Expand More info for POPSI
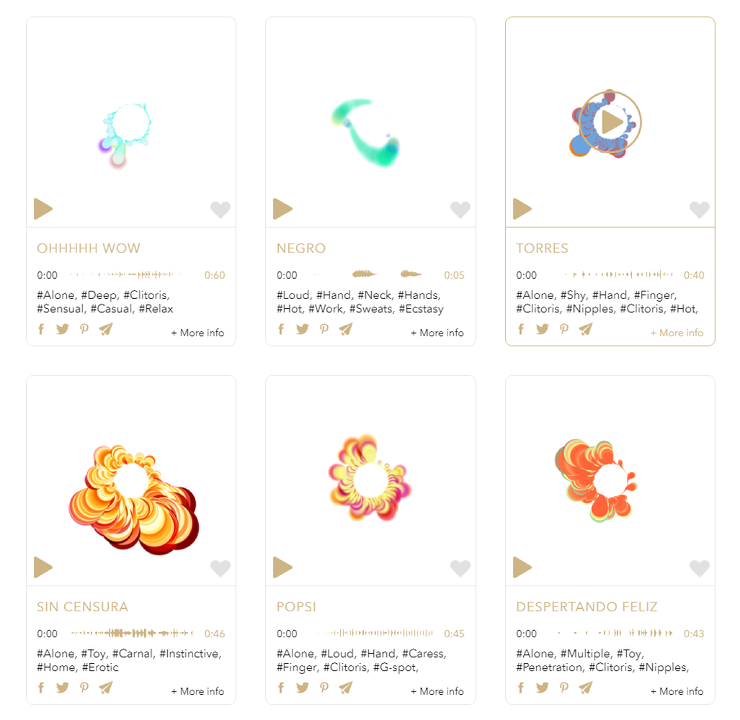 pyautogui.click(x=437, y=691)
